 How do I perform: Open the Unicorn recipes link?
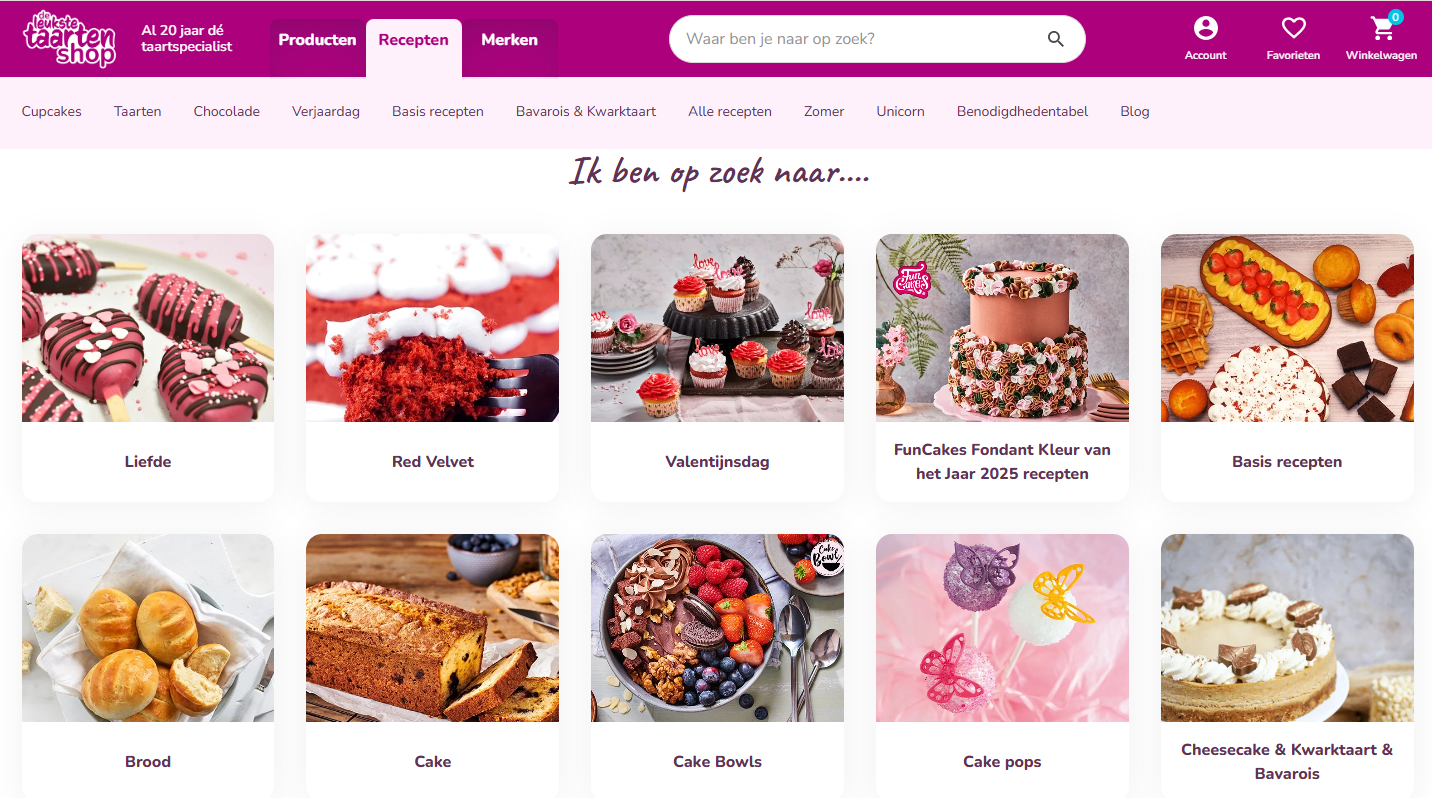click(900, 111)
